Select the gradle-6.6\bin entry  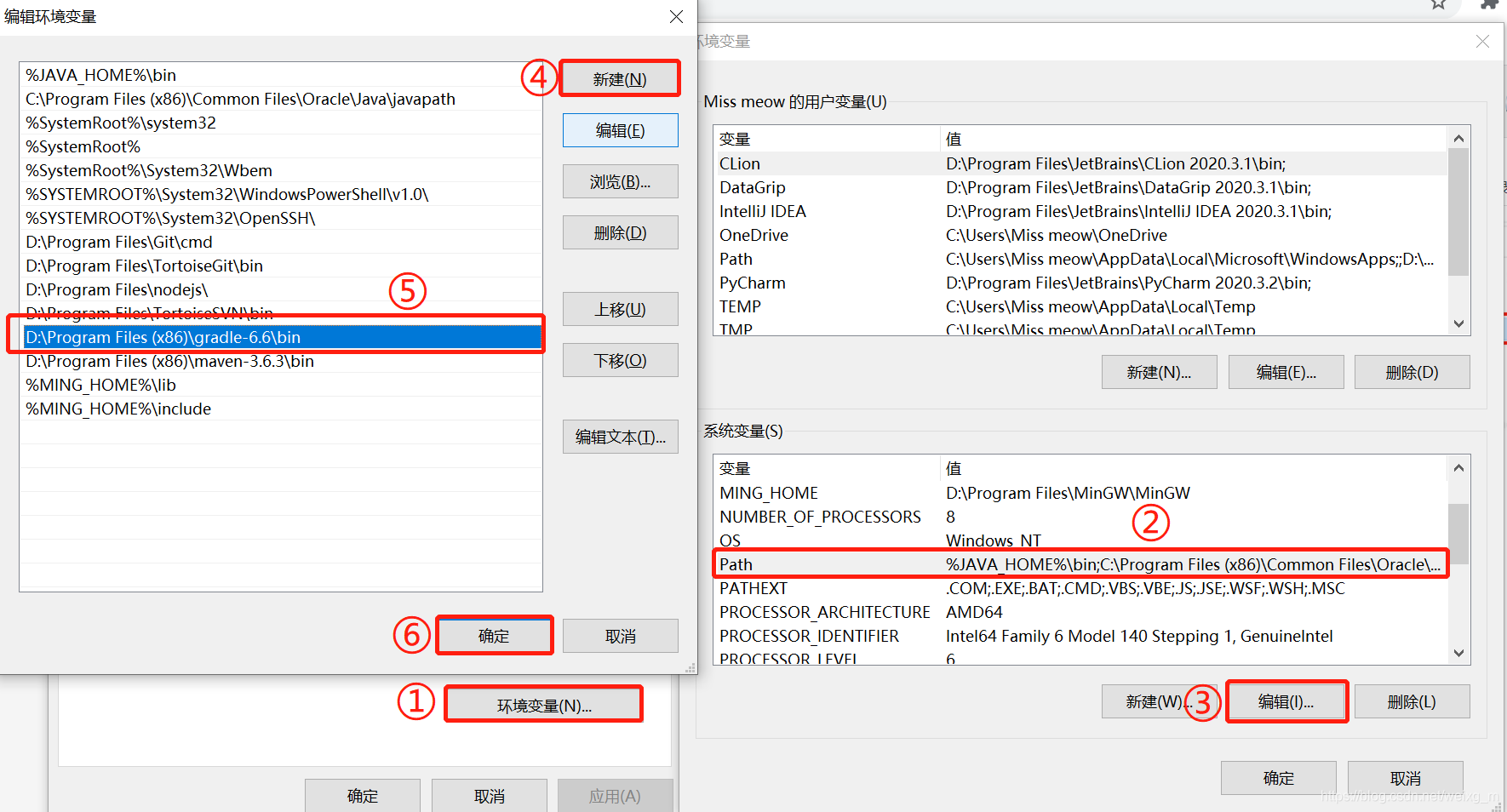(x=281, y=337)
